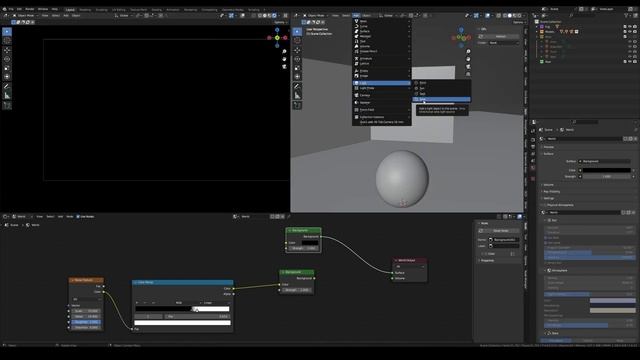Select the Scale tool in right viewport

[297, 68]
